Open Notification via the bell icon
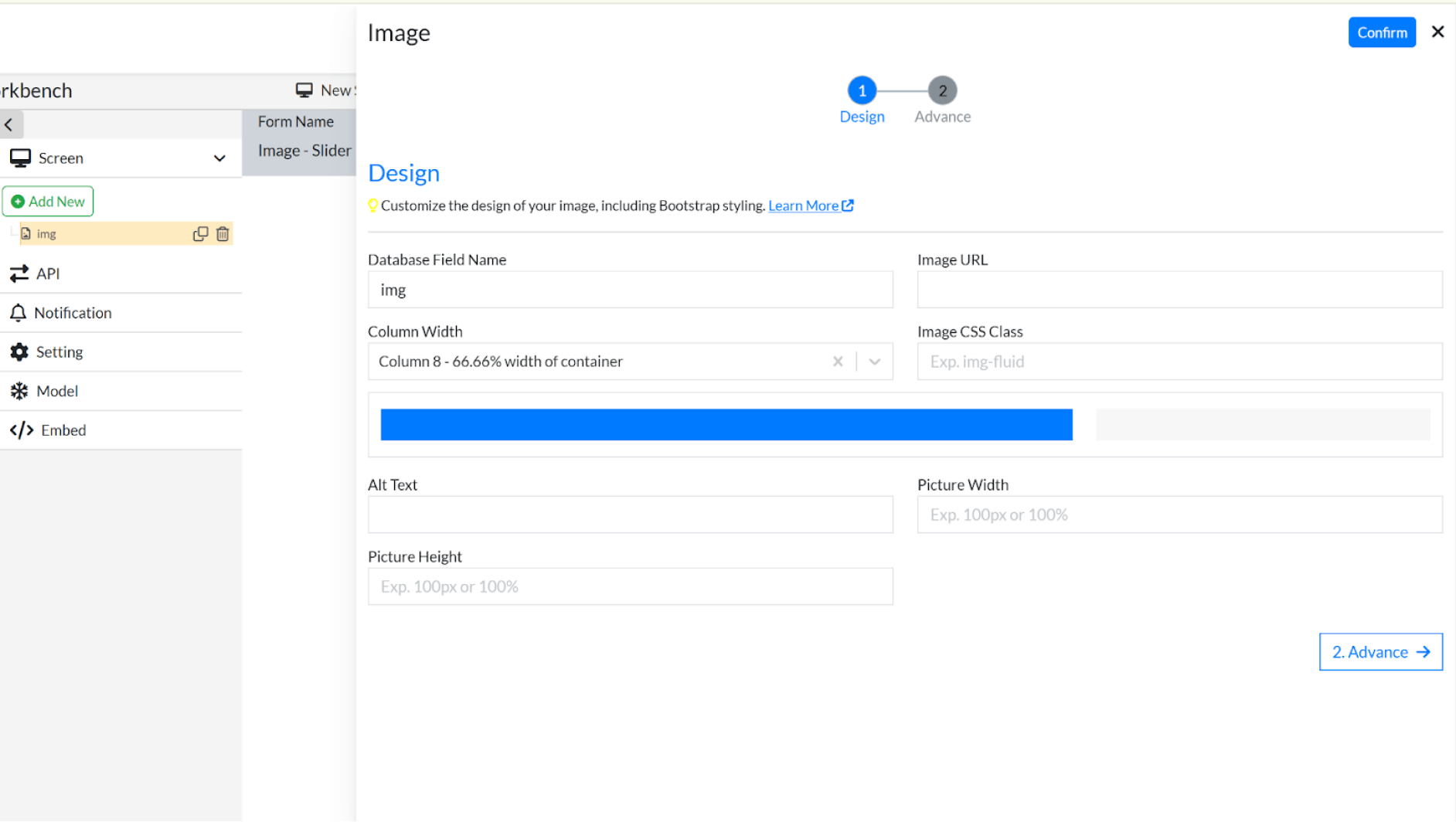1456x822 pixels. pyautogui.click(x=20, y=313)
